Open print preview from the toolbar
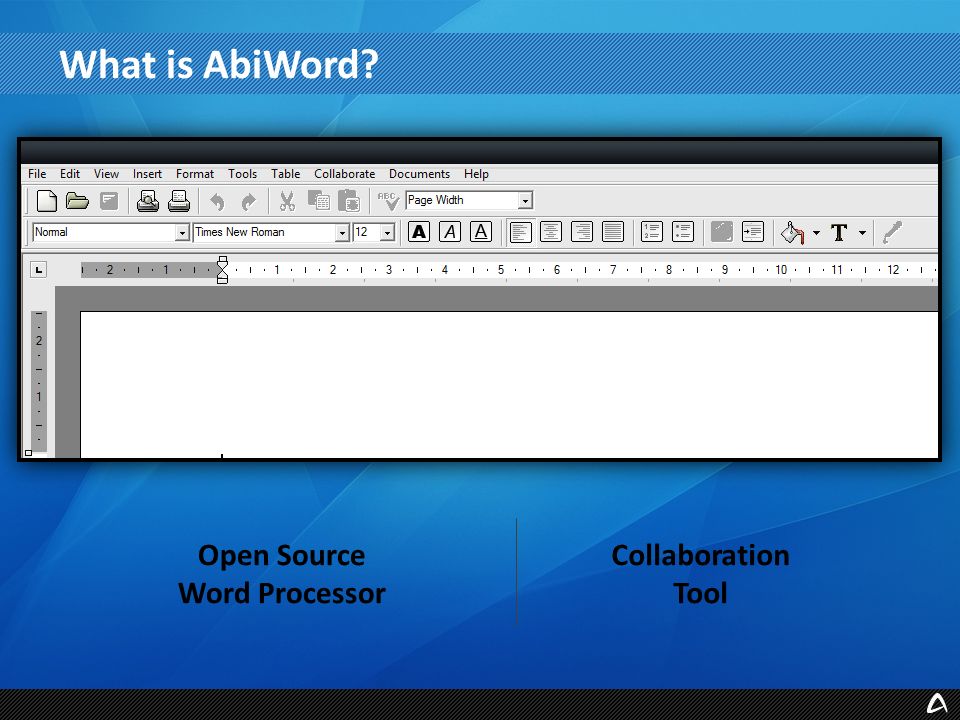 tap(148, 201)
